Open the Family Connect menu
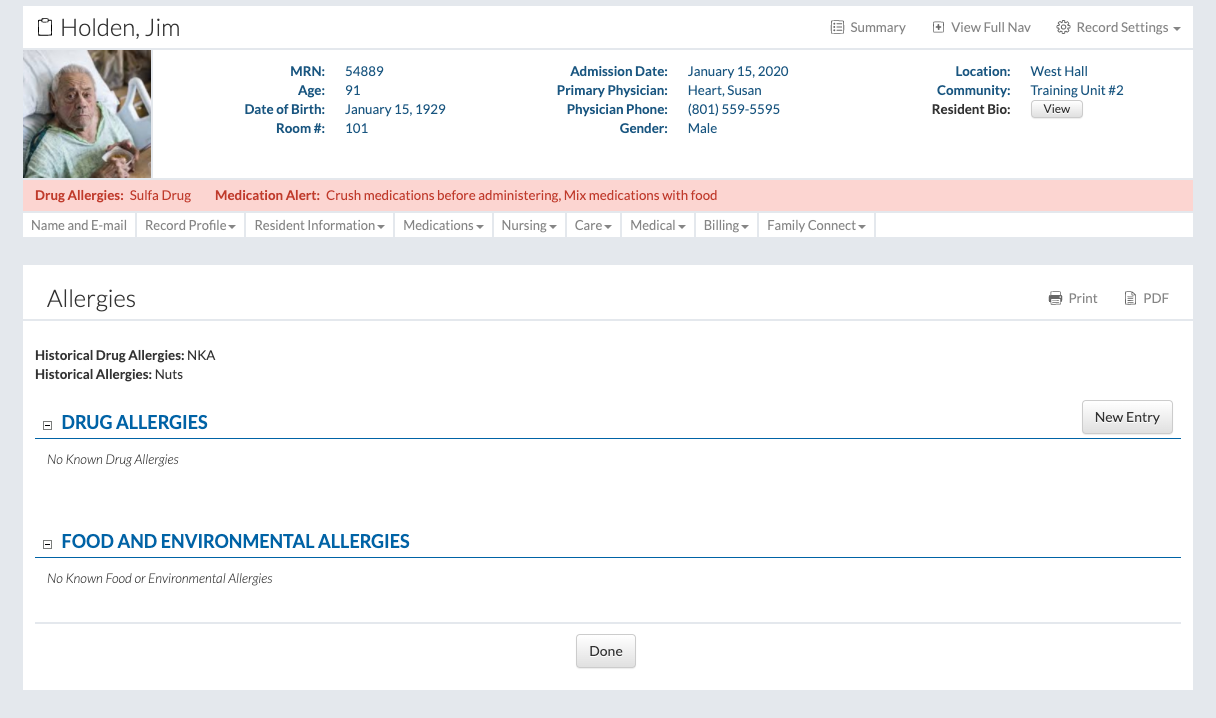 click(x=816, y=226)
